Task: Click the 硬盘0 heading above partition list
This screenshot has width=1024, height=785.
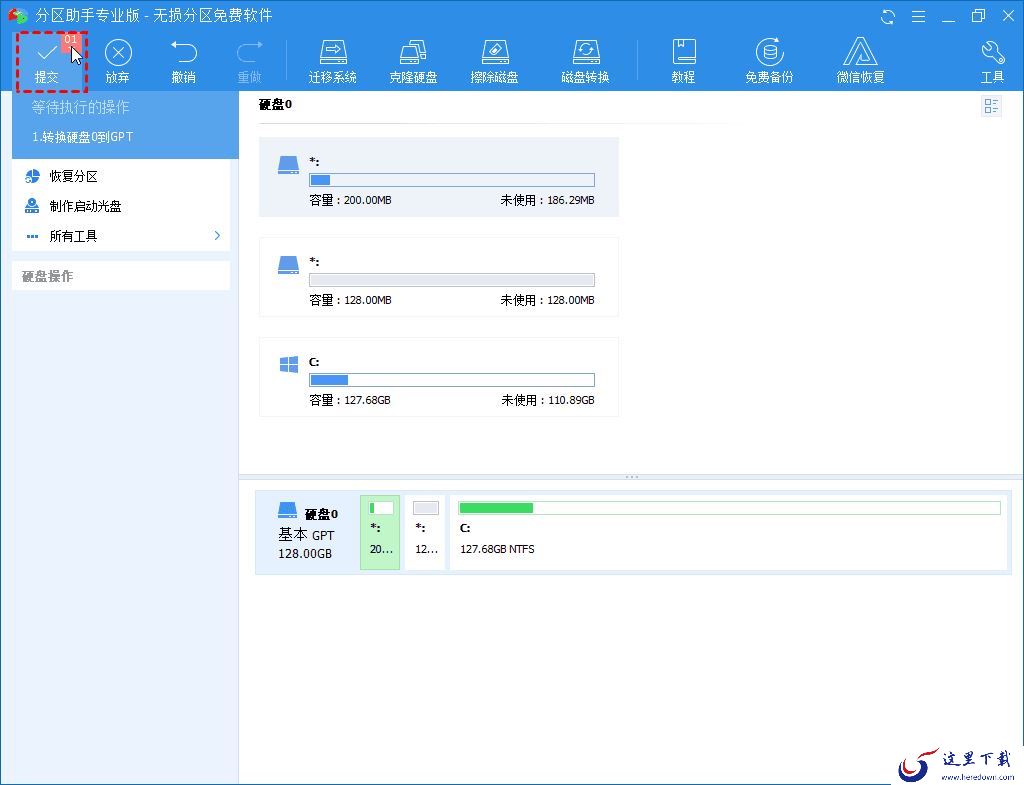Action: [276, 104]
